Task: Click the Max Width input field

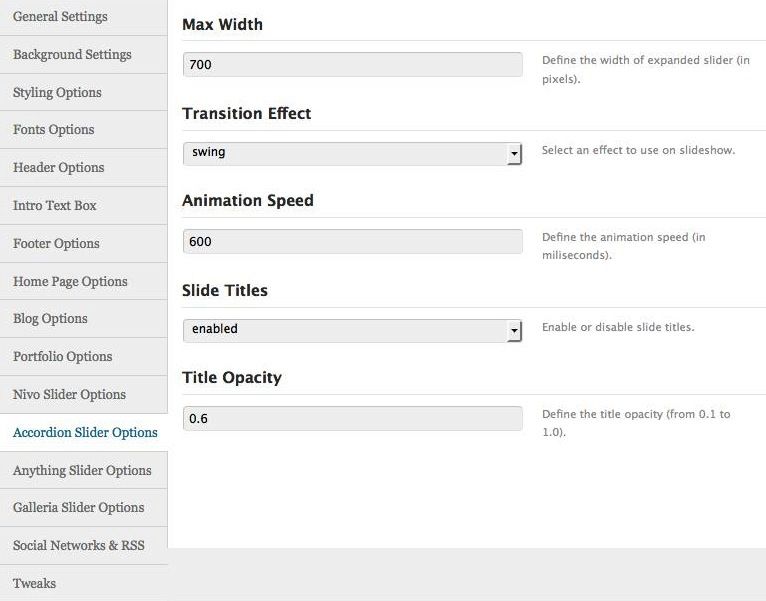Action: (x=352, y=65)
